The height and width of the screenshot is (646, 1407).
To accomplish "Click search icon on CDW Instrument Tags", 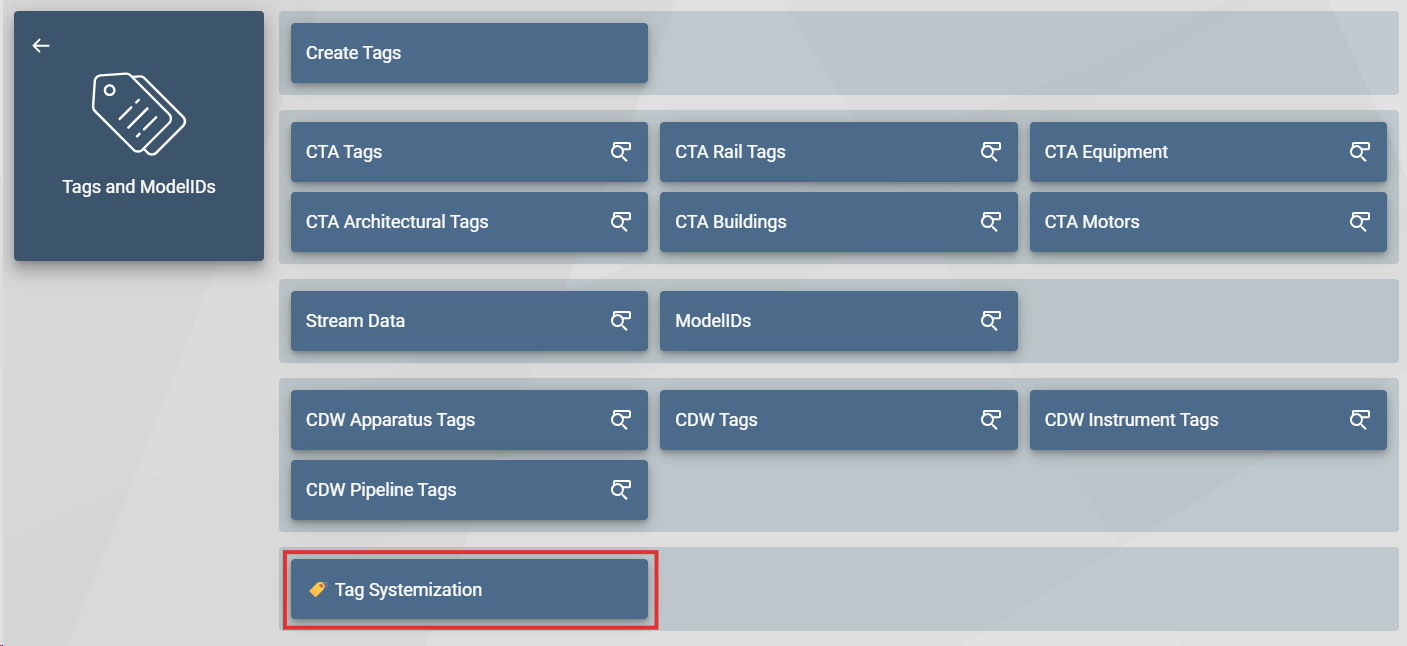I will coord(1359,420).
